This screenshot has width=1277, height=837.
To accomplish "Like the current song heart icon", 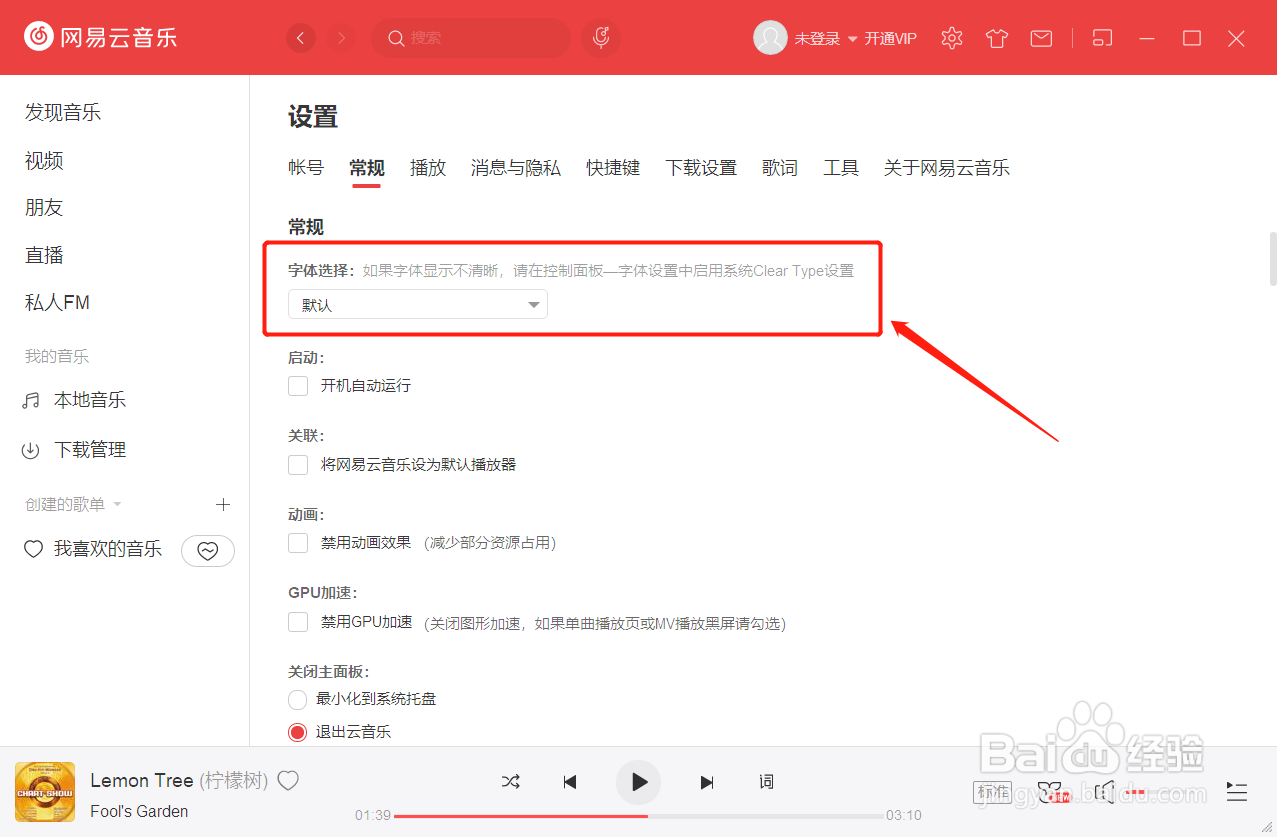I will point(288,781).
